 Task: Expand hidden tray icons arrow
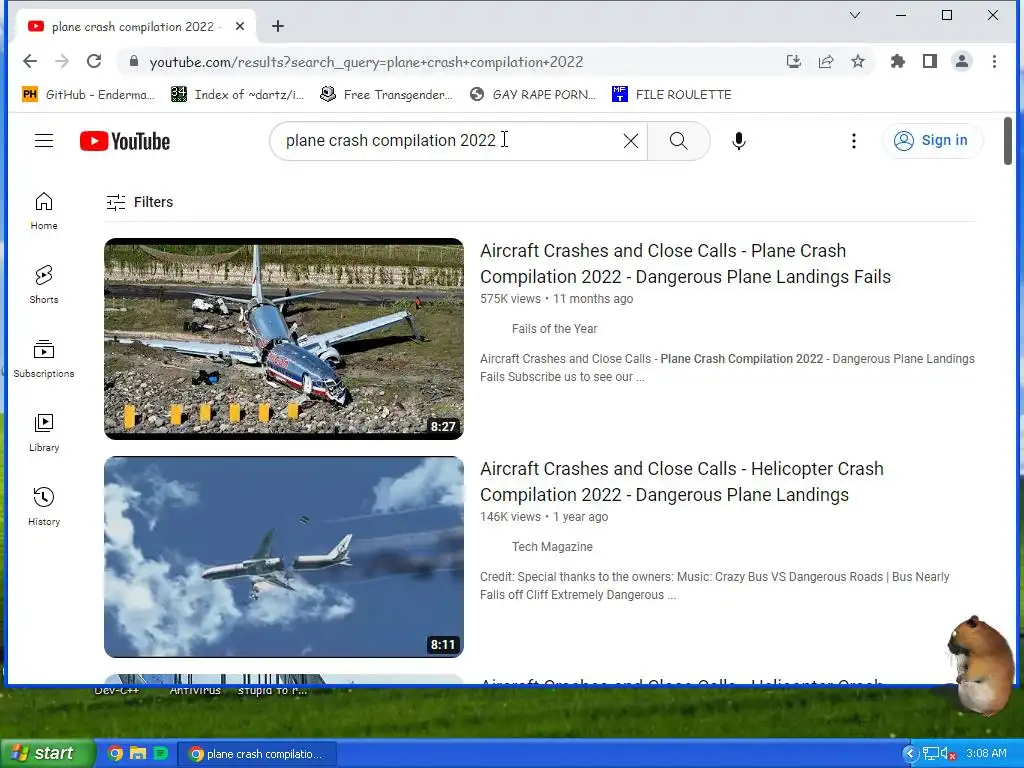click(910, 754)
